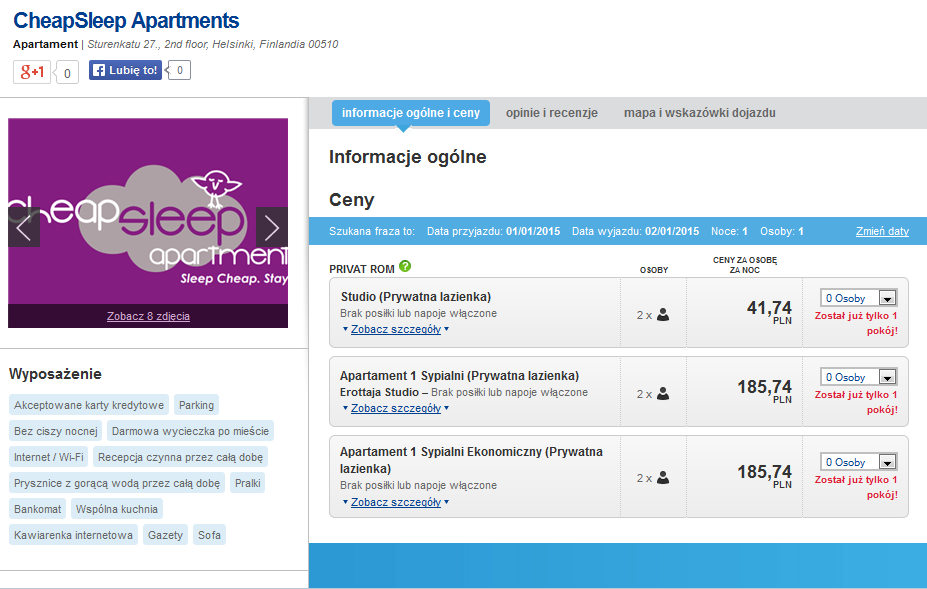This screenshot has height=589, width=927.
Task: Click the arrival date 01/01/2015
Action: [x=533, y=231]
